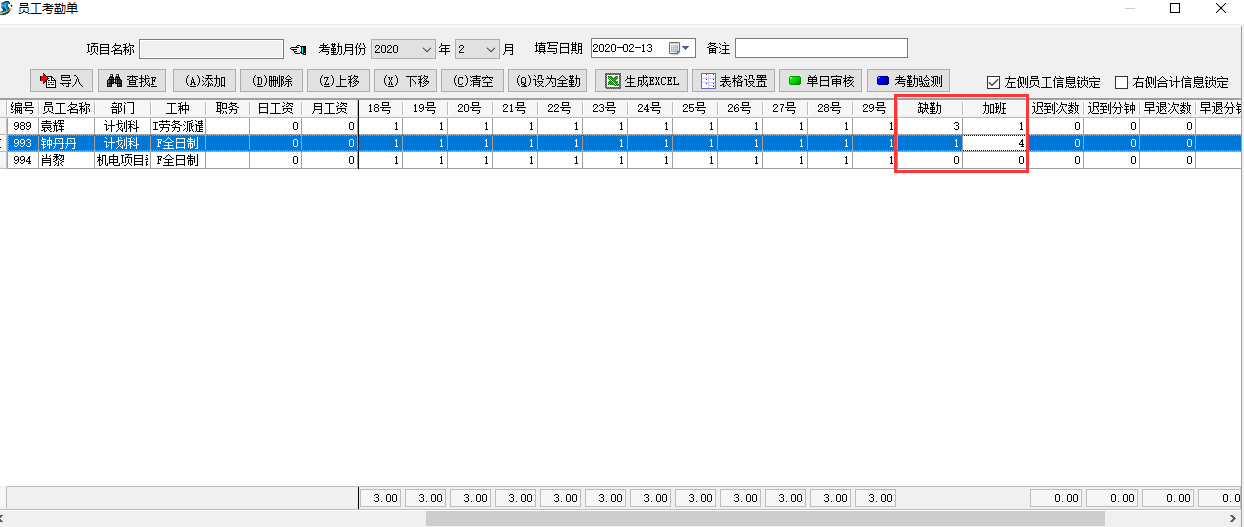Click the 项目名称 input field
Screen dimensions: 1244x527
211,49
